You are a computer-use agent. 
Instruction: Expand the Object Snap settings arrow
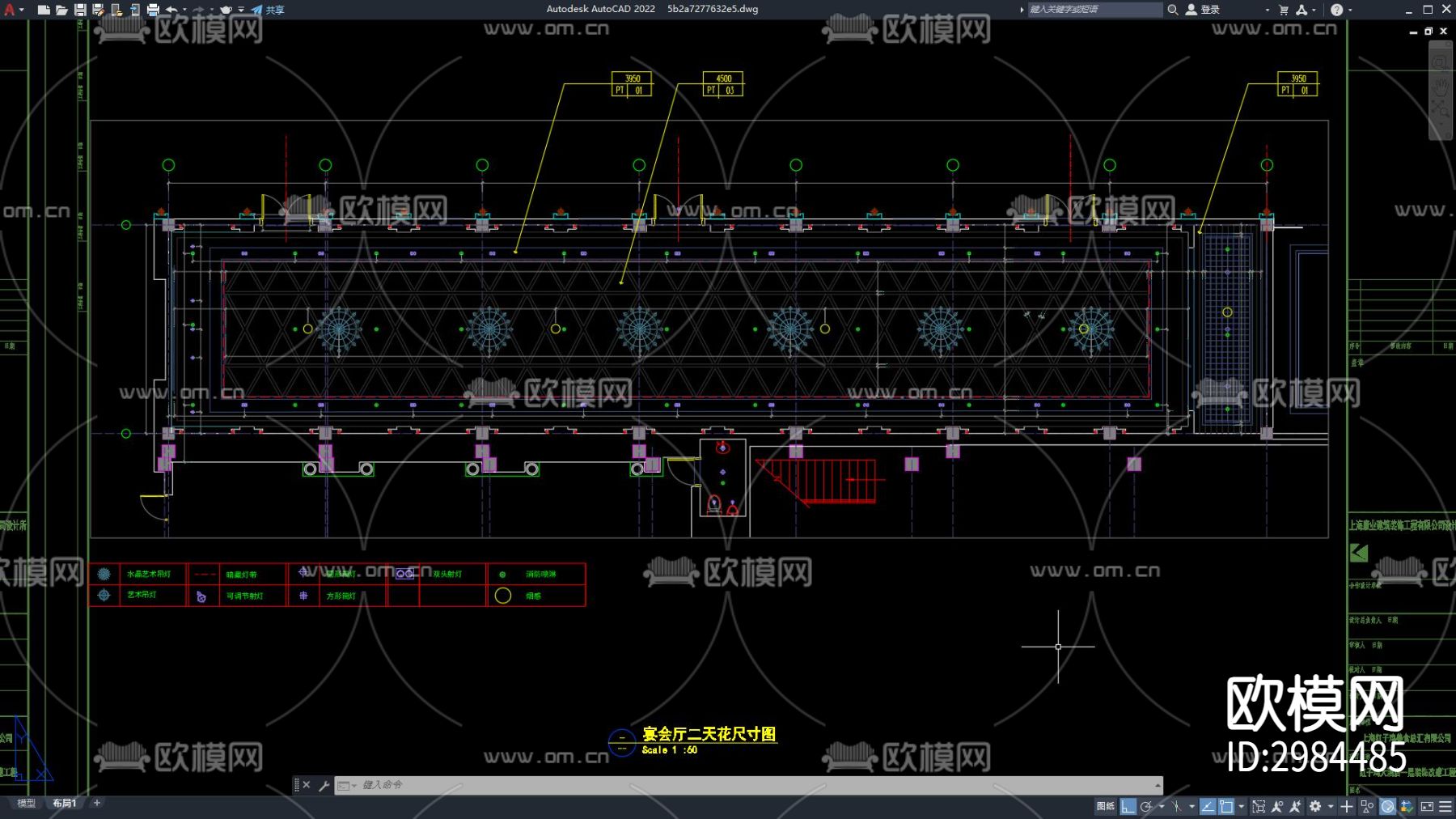point(1242,806)
